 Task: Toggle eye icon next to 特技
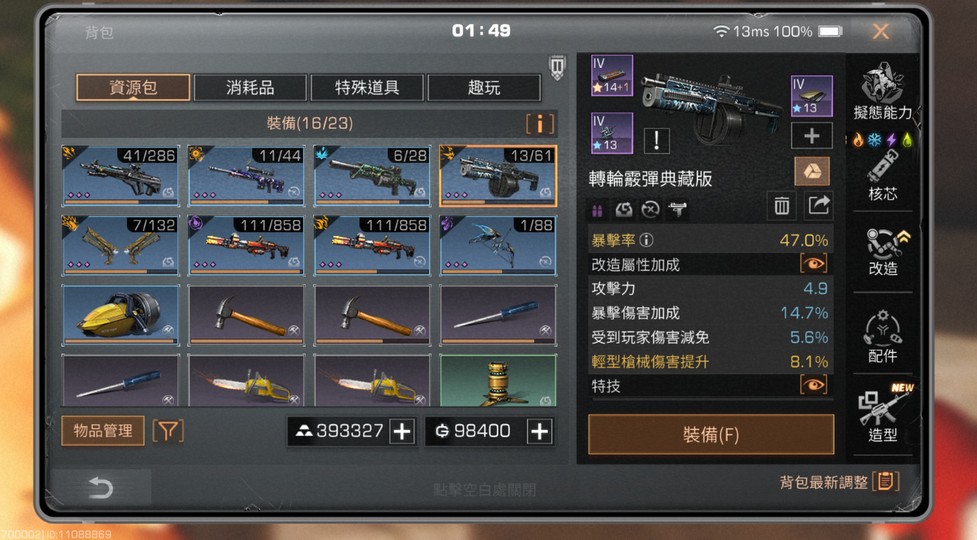(x=814, y=386)
